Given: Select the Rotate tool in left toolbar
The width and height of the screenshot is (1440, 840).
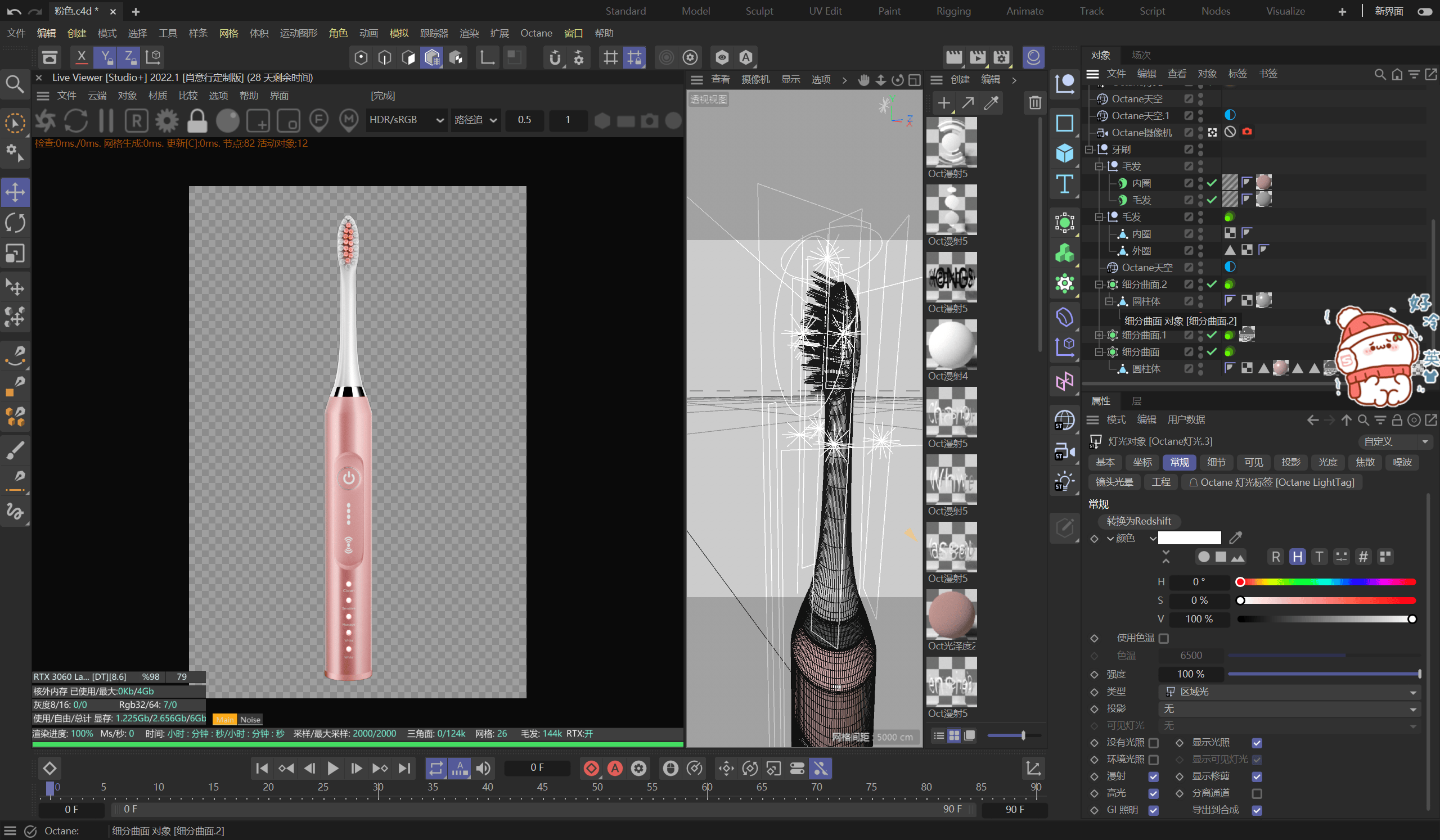Looking at the screenshot, I should click(15, 223).
